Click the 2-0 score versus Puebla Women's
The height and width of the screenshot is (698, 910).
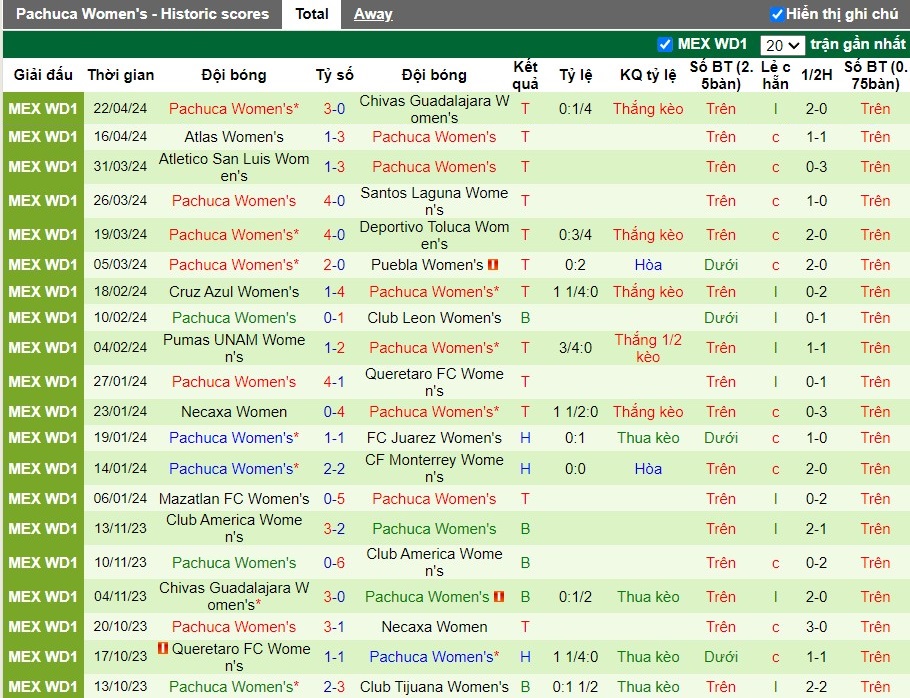(x=334, y=265)
